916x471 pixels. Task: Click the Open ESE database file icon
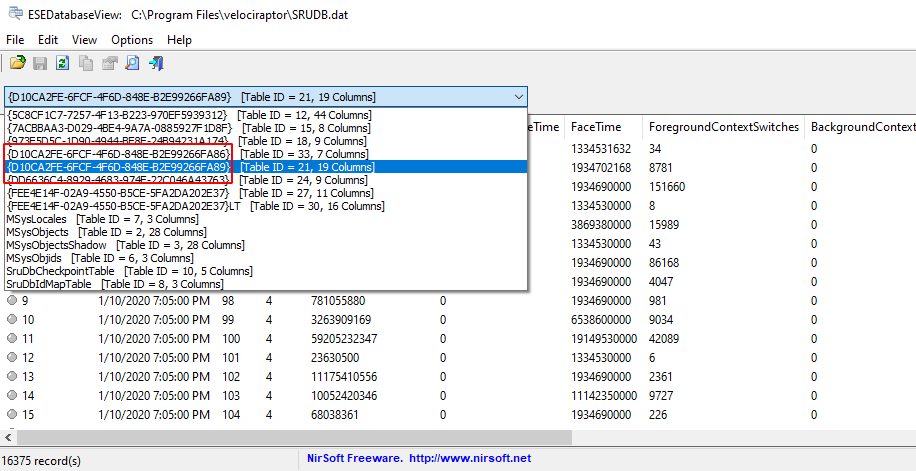point(18,64)
